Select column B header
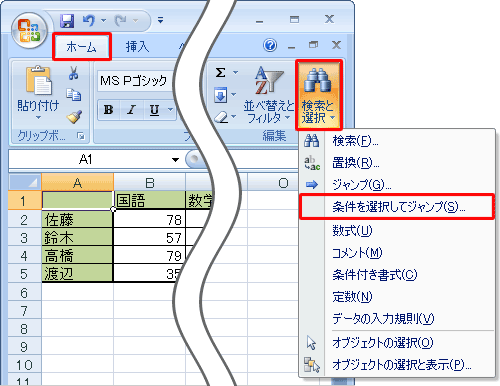 pyautogui.click(x=149, y=182)
